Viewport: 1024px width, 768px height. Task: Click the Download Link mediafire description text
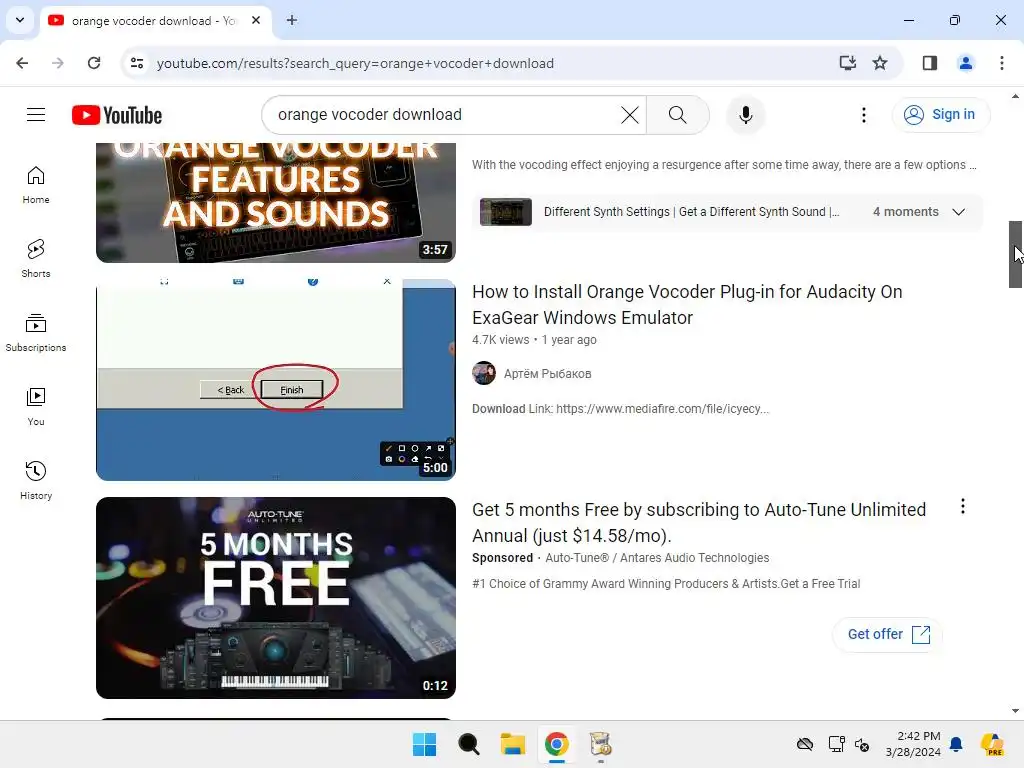(x=620, y=409)
